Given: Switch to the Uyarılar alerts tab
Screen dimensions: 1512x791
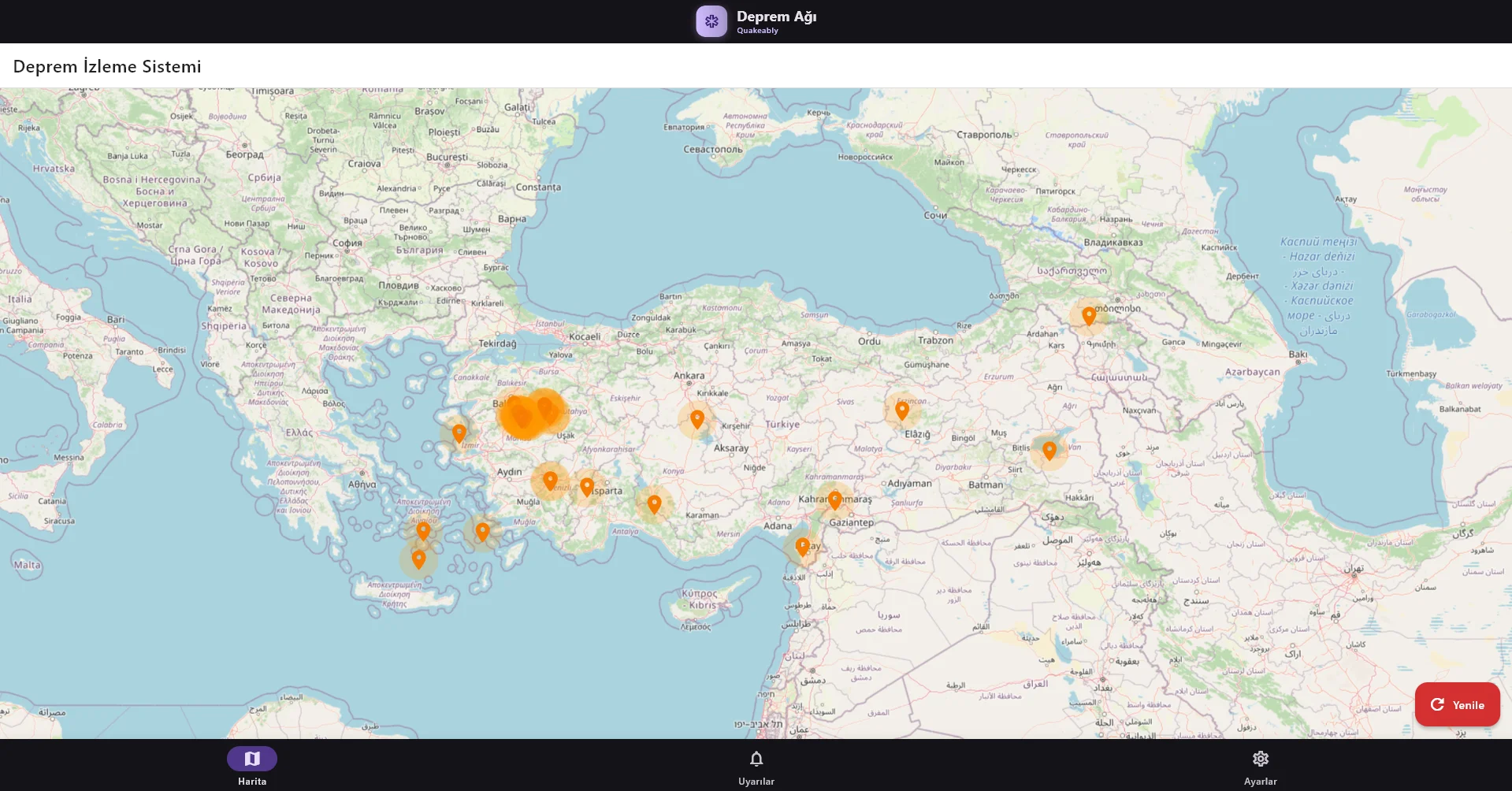Looking at the screenshot, I should pyautogui.click(x=756, y=766).
